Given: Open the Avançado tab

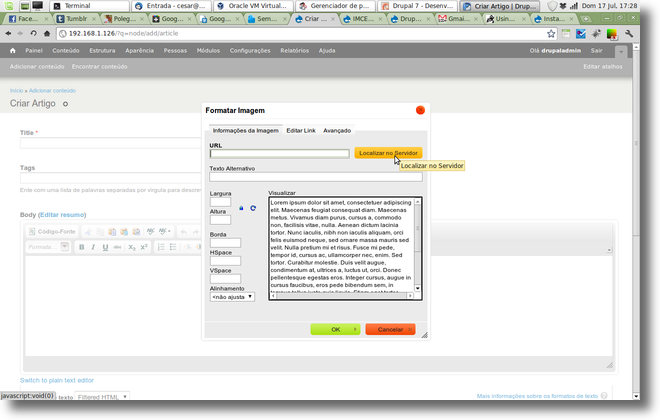Looking at the screenshot, I should [x=337, y=130].
